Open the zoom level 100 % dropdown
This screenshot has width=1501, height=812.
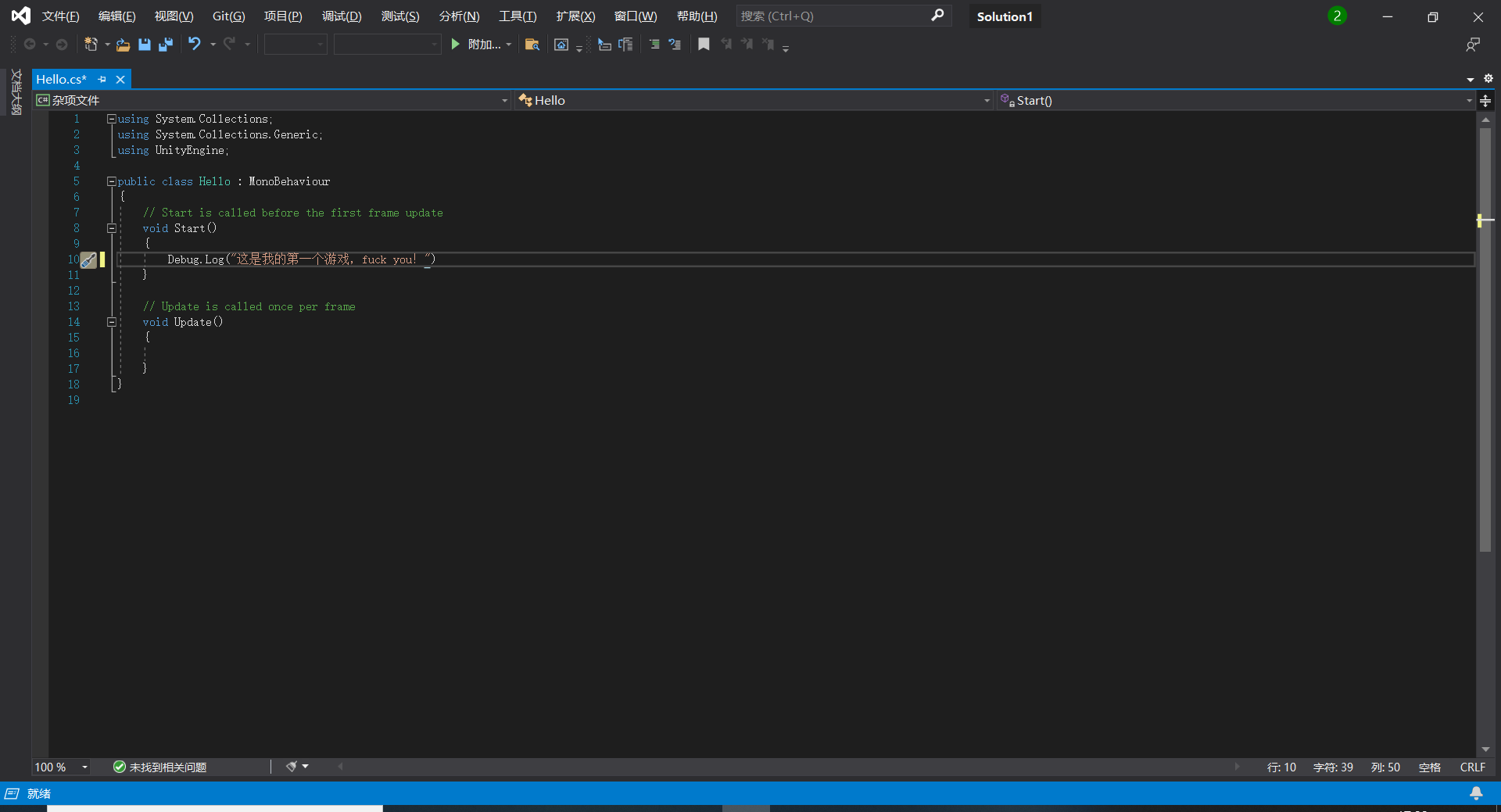(84, 767)
